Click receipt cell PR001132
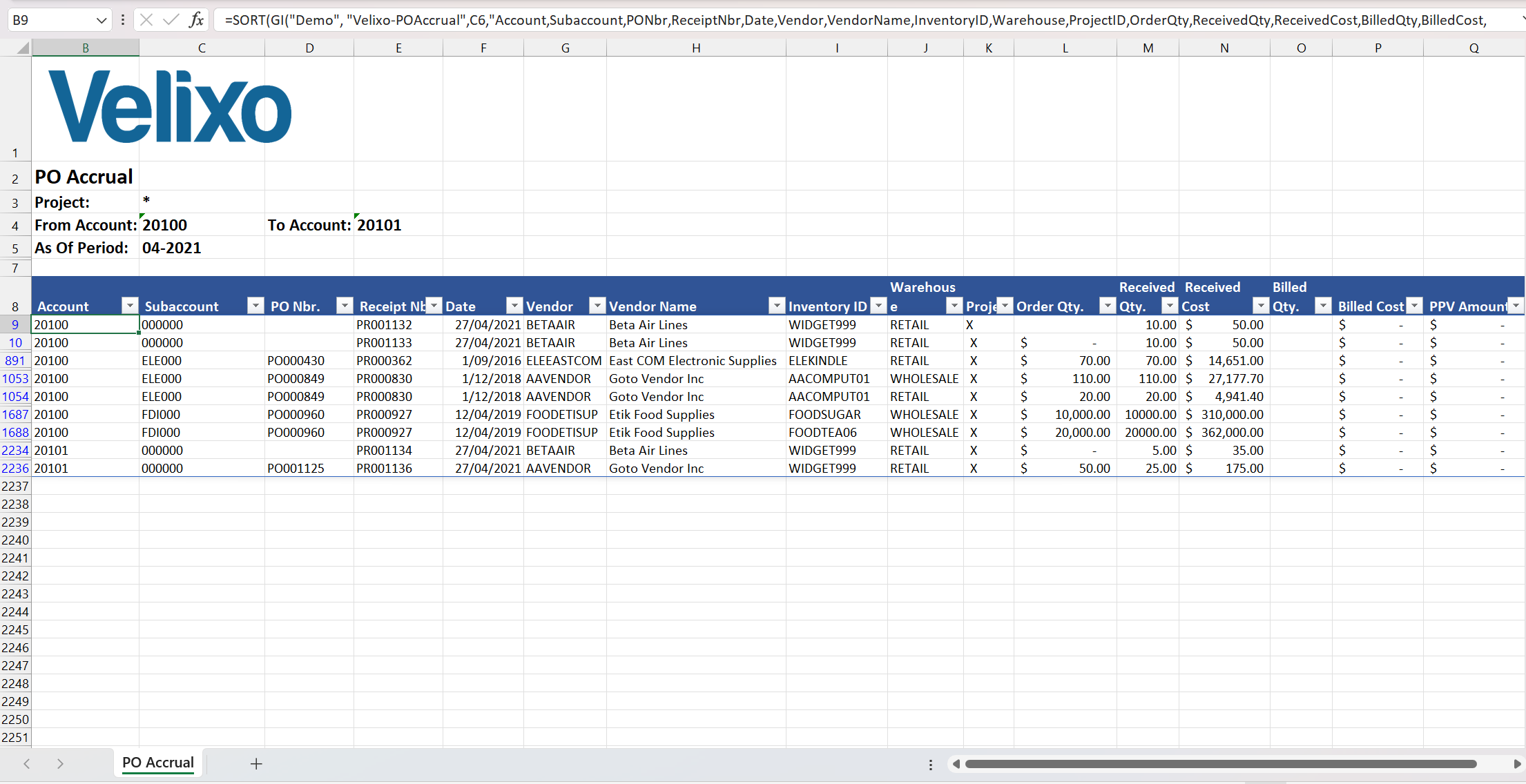This screenshot has width=1526, height=784. (x=398, y=324)
